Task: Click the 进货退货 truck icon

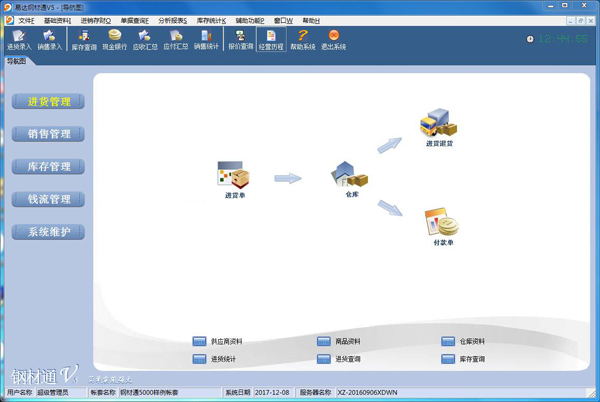Action: (438, 124)
